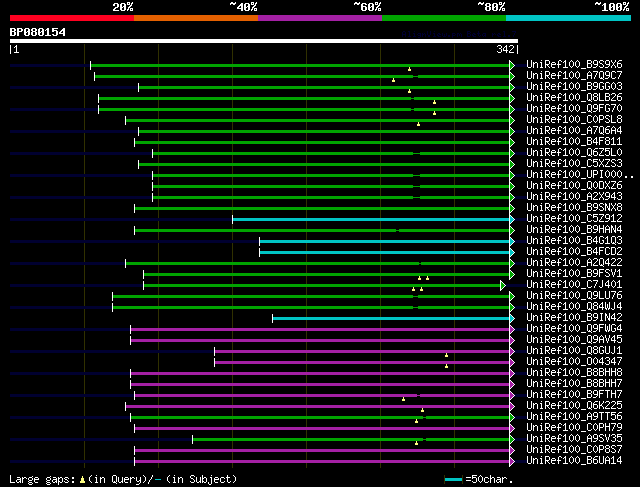Click the yellow gap marker below UniRef100_B9FTH7 bar
The width and height of the screenshot is (640, 487).
pos(403,399)
